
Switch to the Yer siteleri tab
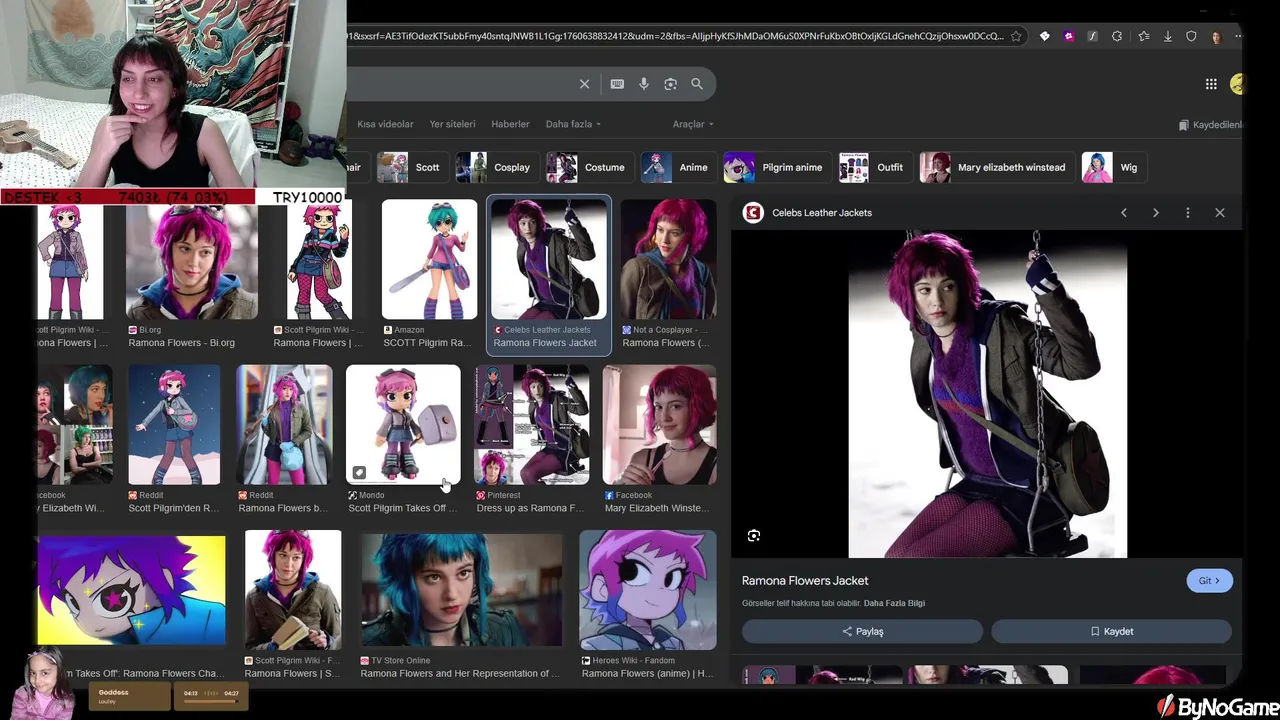tap(452, 124)
